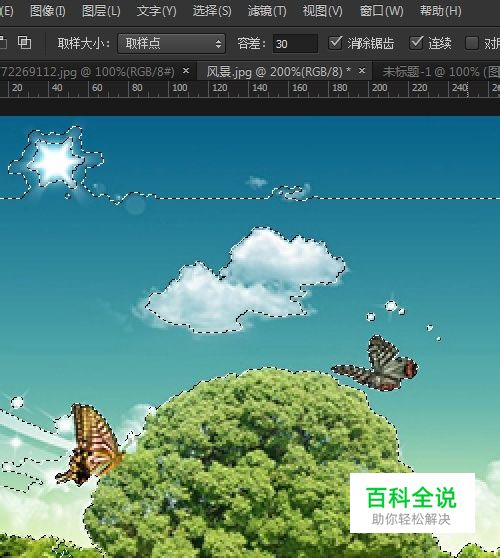Viewport: 500px width, 558px height.
Task: Open the 帮助(H) menu
Action: click(x=441, y=11)
